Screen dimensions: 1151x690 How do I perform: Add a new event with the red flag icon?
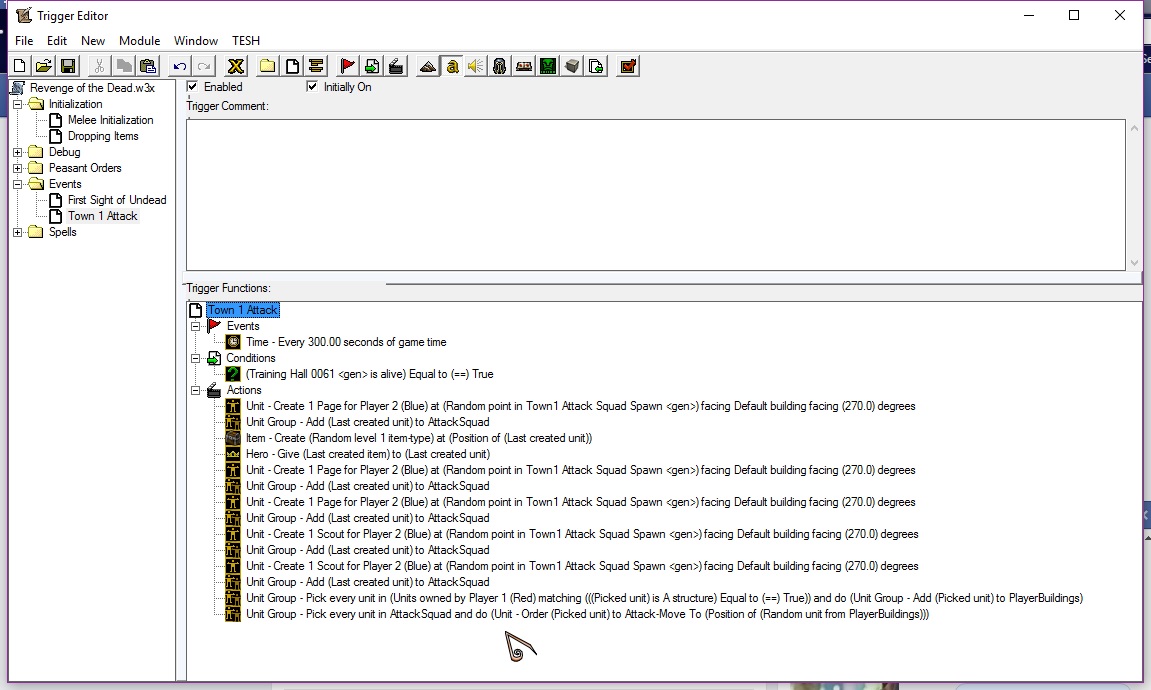(347, 67)
